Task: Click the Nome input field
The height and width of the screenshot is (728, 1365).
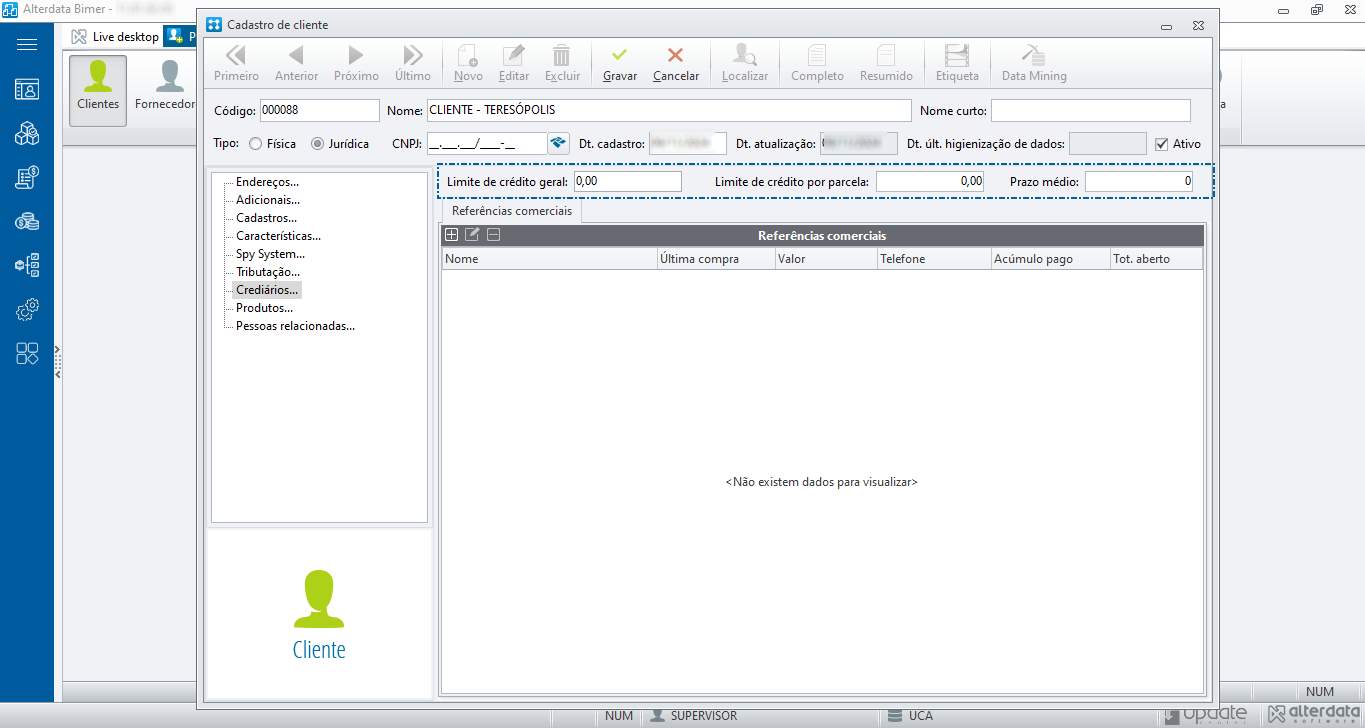Action: point(669,110)
